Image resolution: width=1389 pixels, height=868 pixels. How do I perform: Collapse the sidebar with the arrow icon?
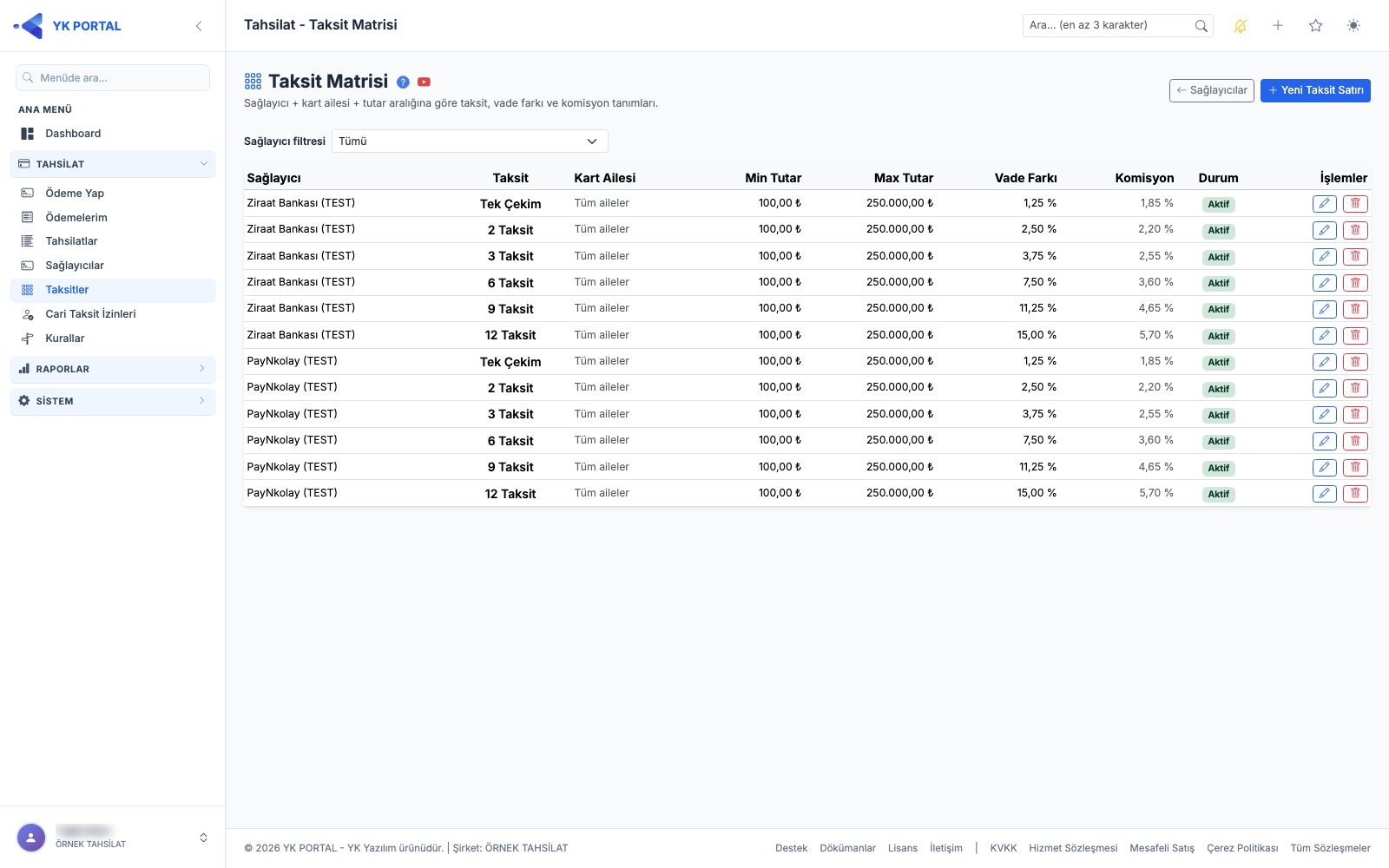(x=199, y=26)
